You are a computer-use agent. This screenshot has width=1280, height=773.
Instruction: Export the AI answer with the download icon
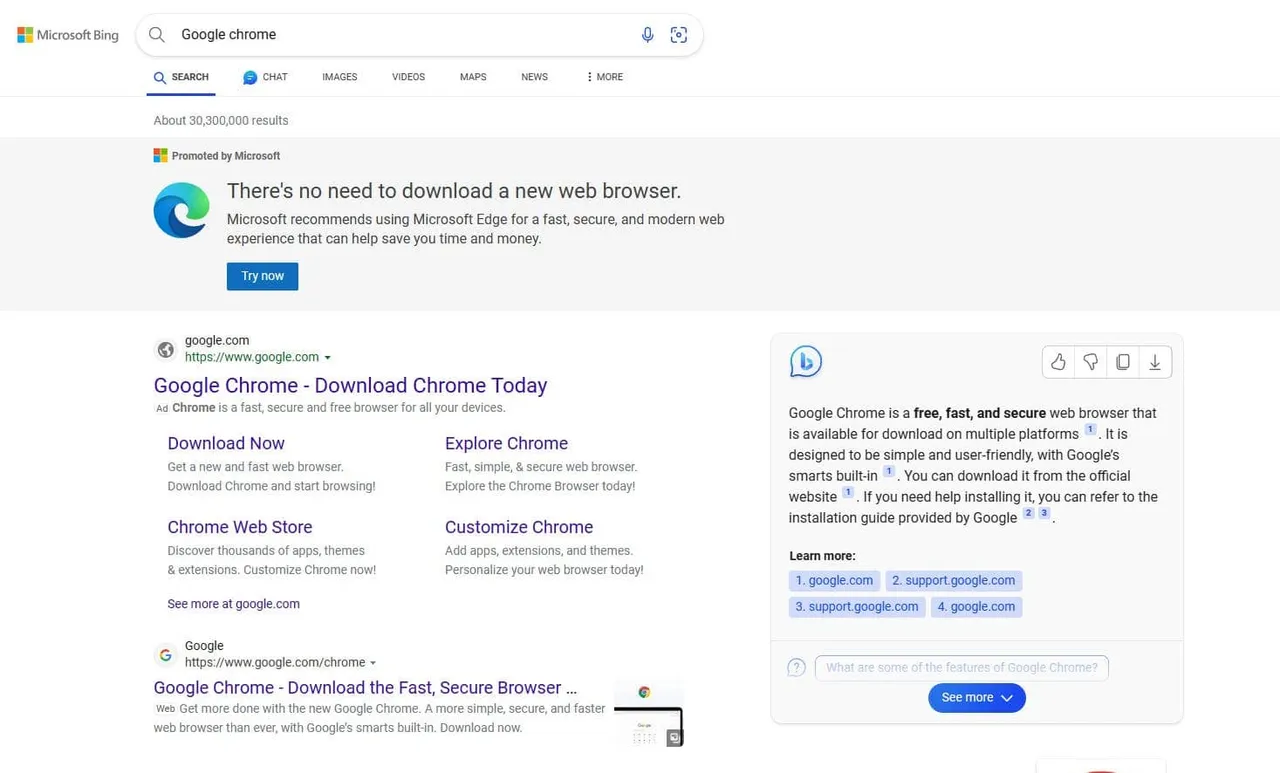[1155, 362]
